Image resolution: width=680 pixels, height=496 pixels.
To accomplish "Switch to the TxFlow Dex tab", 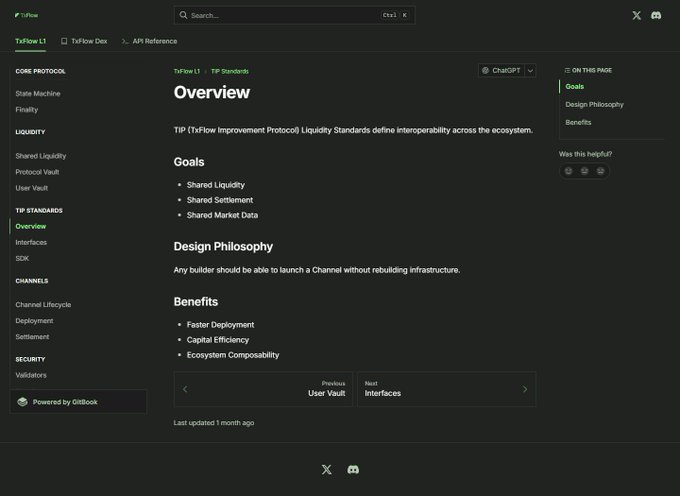I will tap(84, 41).
